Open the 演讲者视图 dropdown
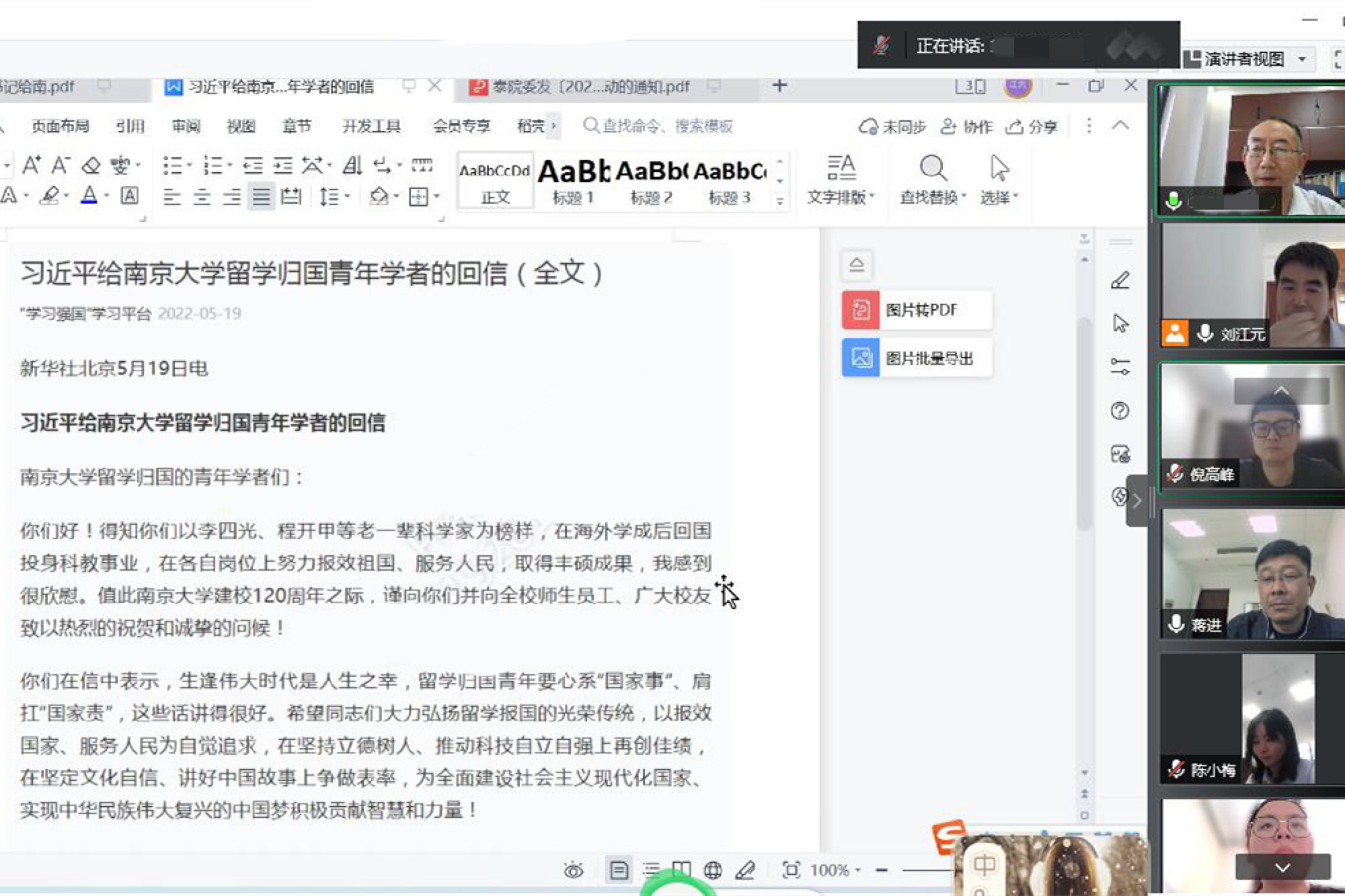Image resolution: width=1345 pixels, height=896 pixels. tap(1302, 59)
